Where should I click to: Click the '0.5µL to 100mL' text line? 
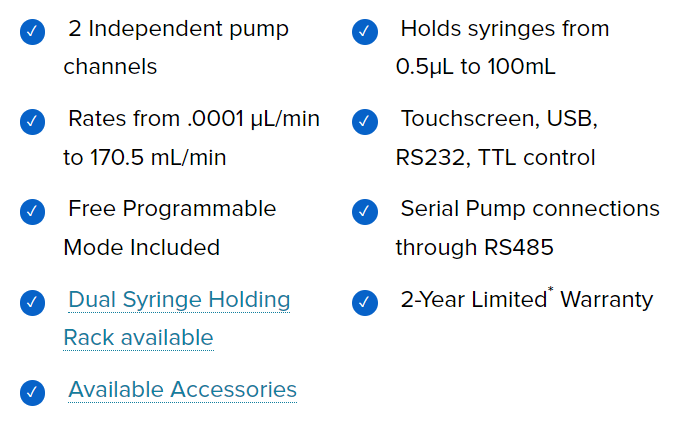(475, 67)
